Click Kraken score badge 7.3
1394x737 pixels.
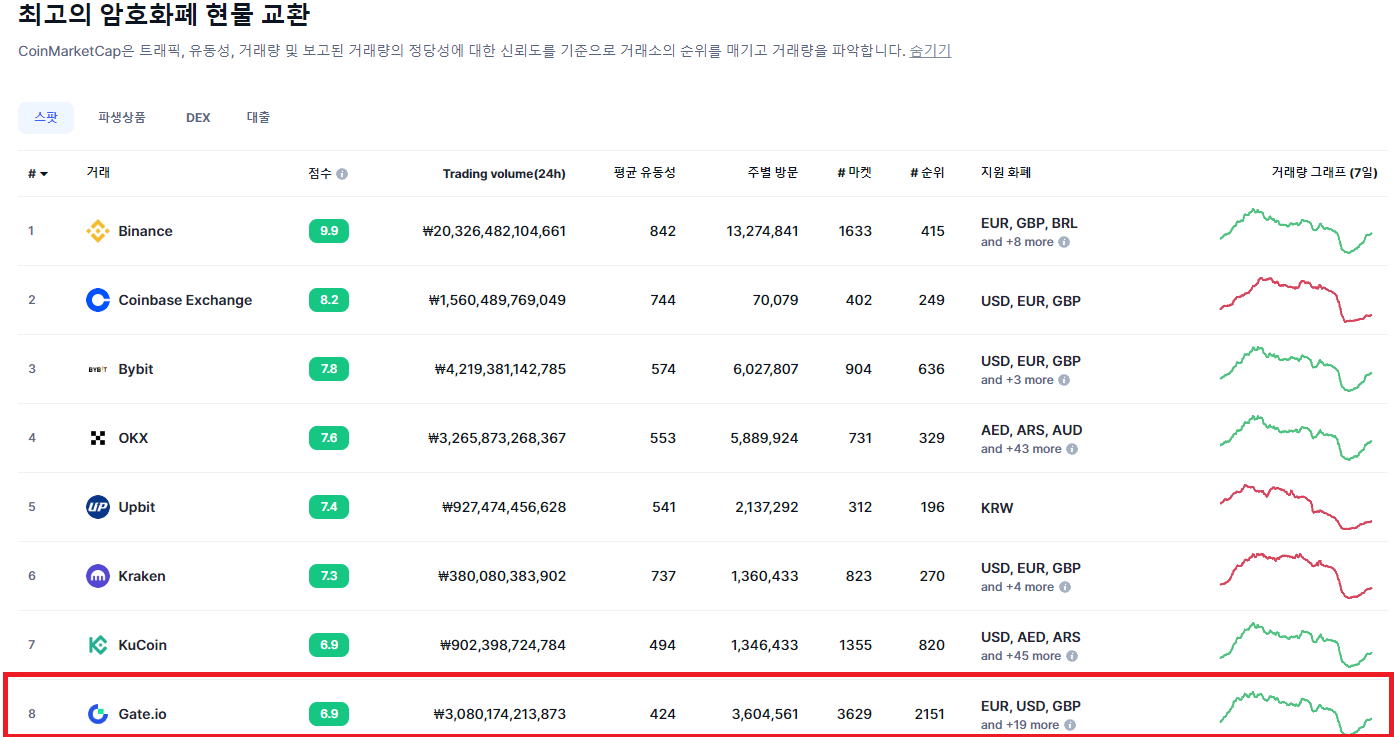pyautogui.click(x=329, y=576)
